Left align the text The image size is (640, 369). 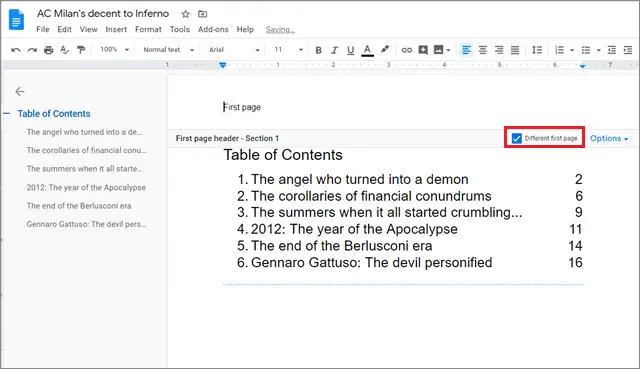click(x=466, y=50)
